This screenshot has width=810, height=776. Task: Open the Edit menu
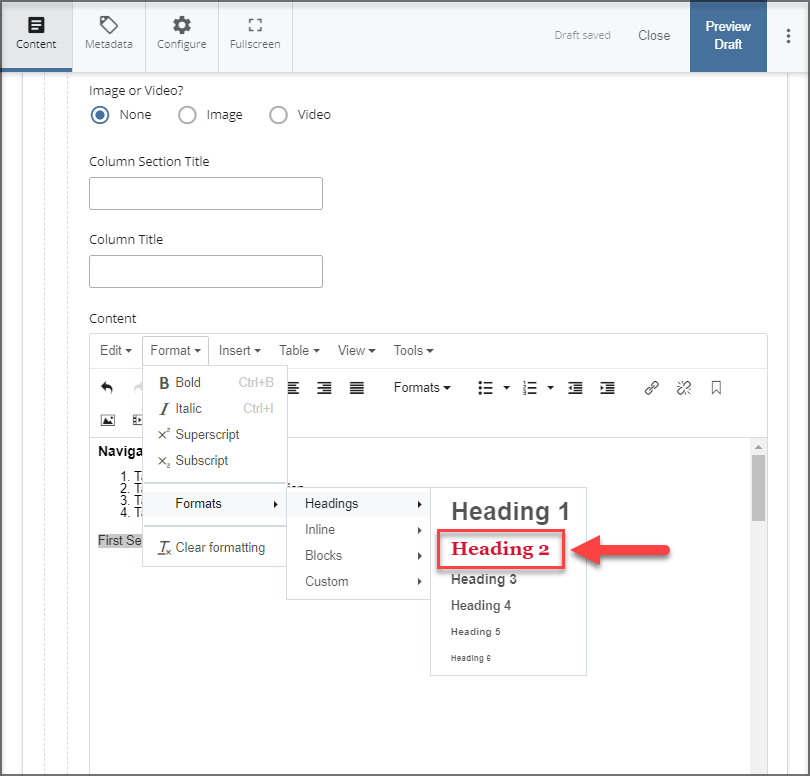tap(116, 350)
